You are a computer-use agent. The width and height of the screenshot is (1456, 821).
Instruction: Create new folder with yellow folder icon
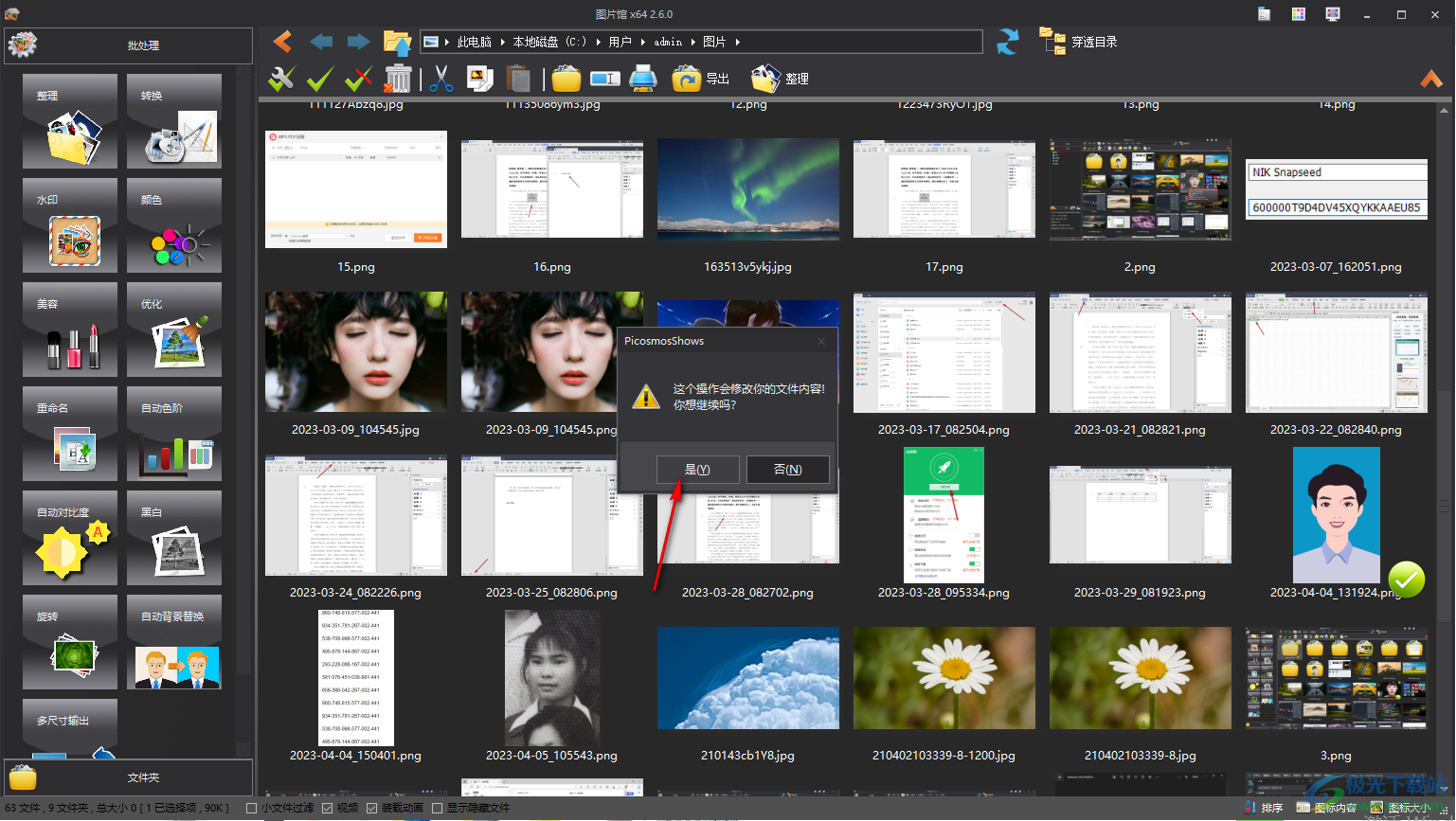pos(566,79)
